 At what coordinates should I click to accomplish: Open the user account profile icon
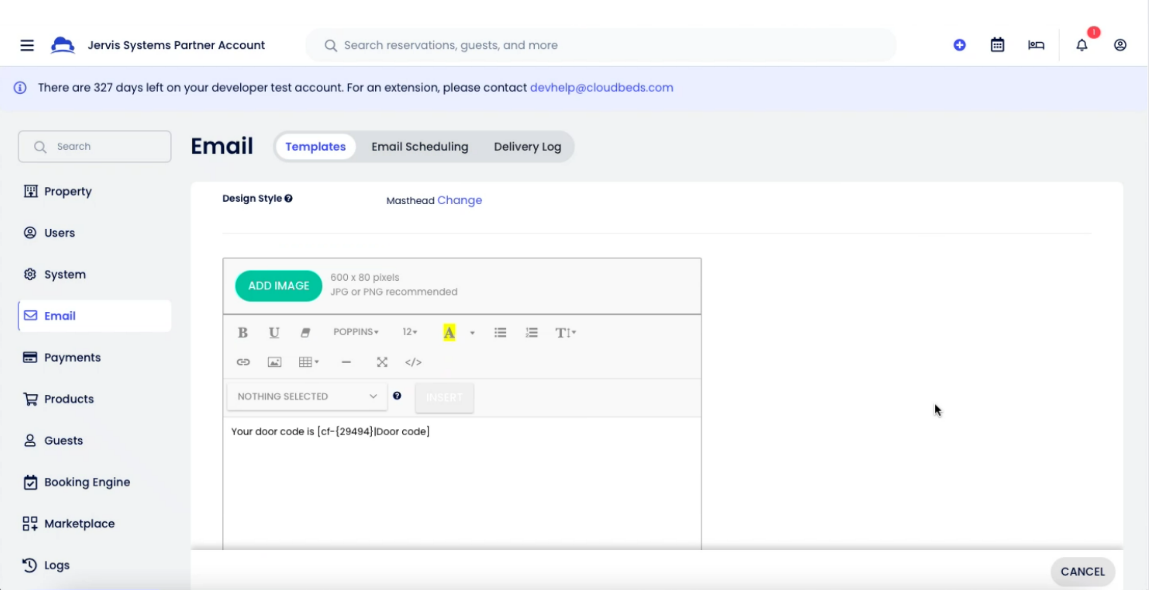click(1120, 45)
